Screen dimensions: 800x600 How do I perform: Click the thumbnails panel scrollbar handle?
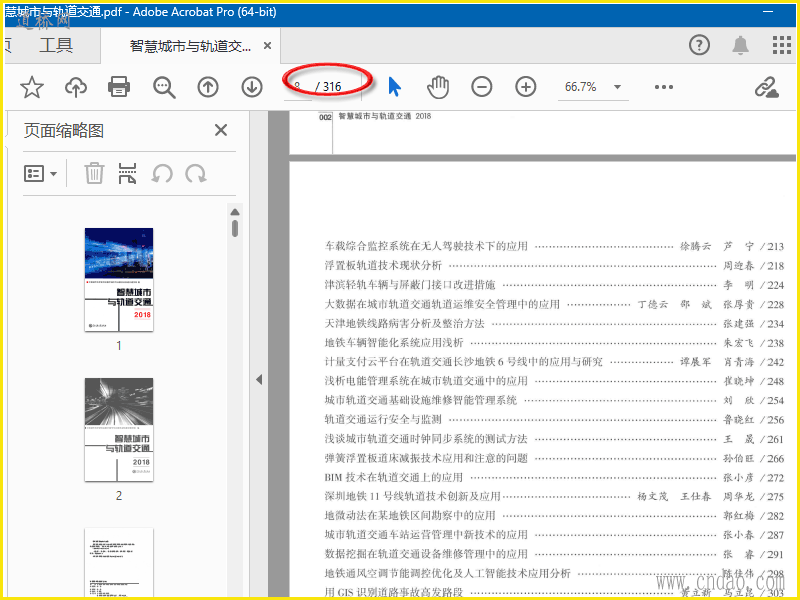click(x=235, y=228)
